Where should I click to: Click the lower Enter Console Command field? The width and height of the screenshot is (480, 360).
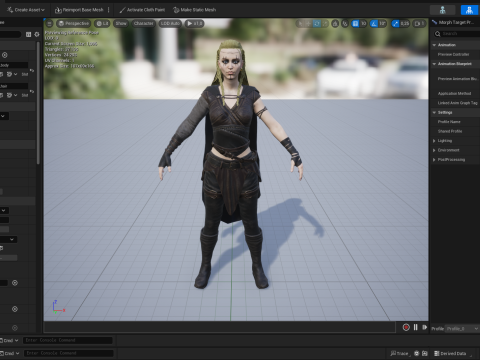(x=69, y=353)
